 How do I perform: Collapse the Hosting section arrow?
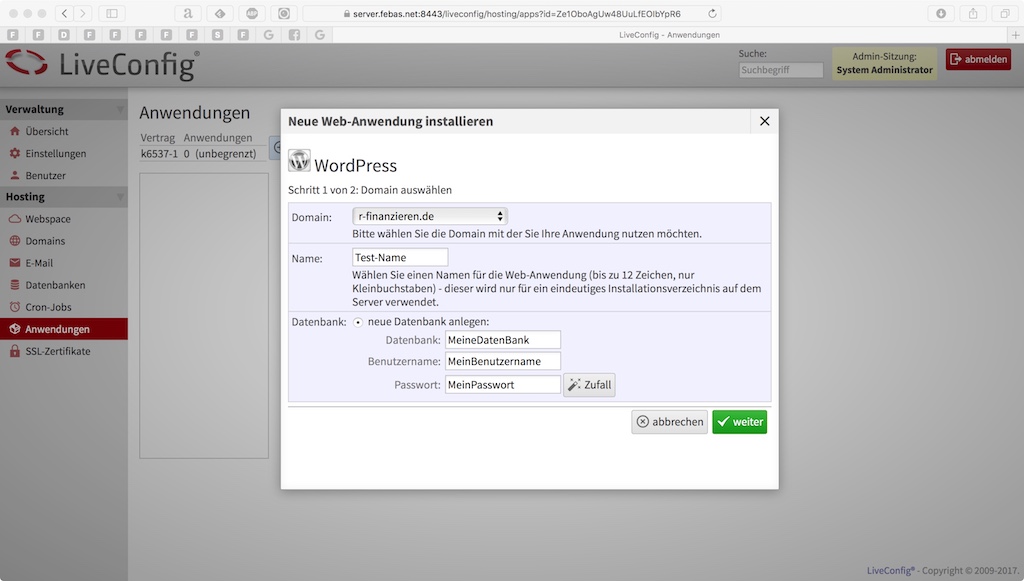[120, 196]
